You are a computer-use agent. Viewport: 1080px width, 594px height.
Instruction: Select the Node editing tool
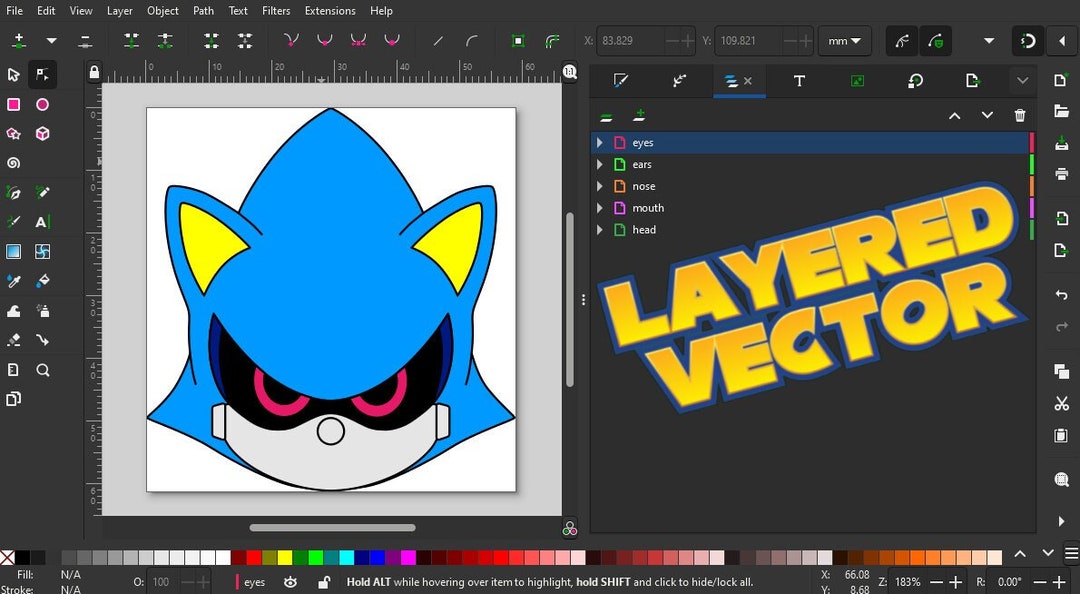pos(43,75)
